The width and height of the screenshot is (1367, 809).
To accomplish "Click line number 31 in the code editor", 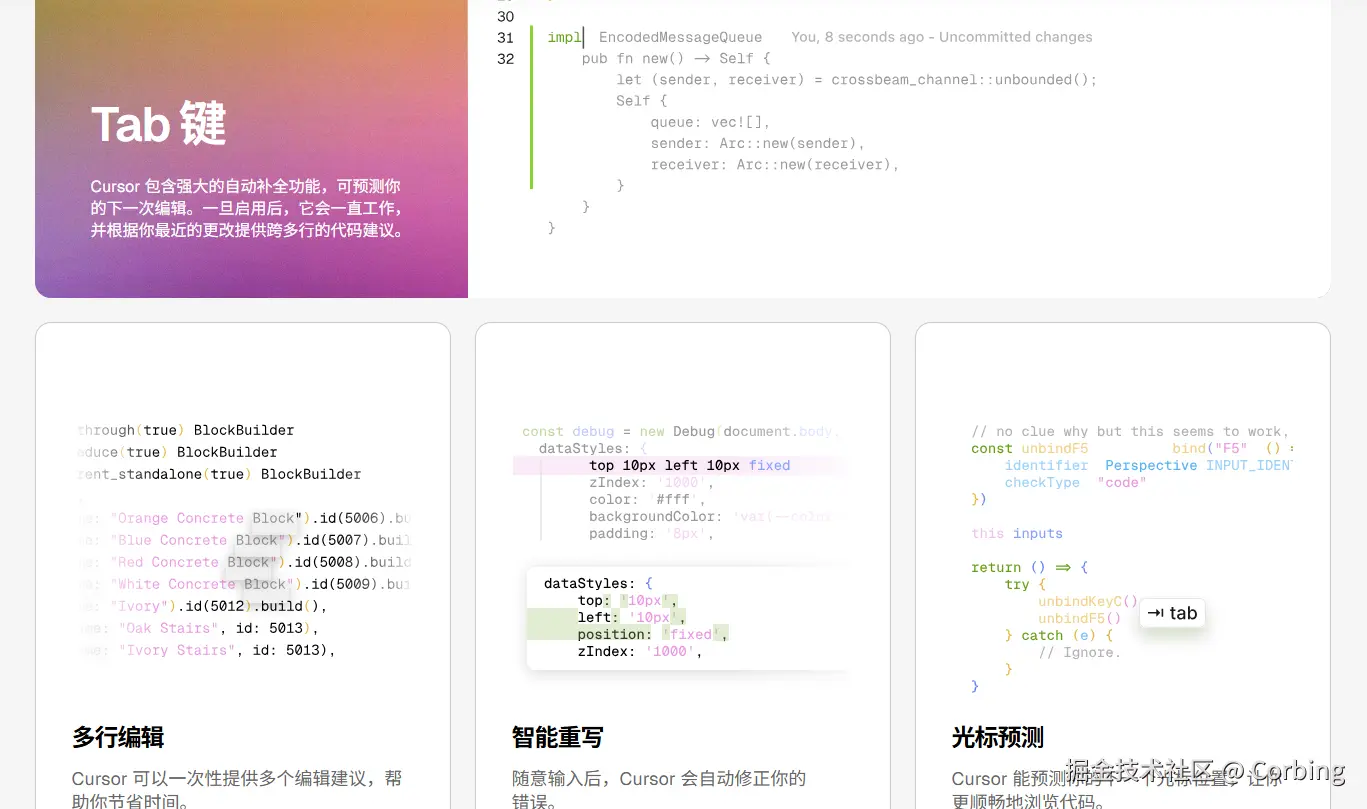I will [505, 37].
